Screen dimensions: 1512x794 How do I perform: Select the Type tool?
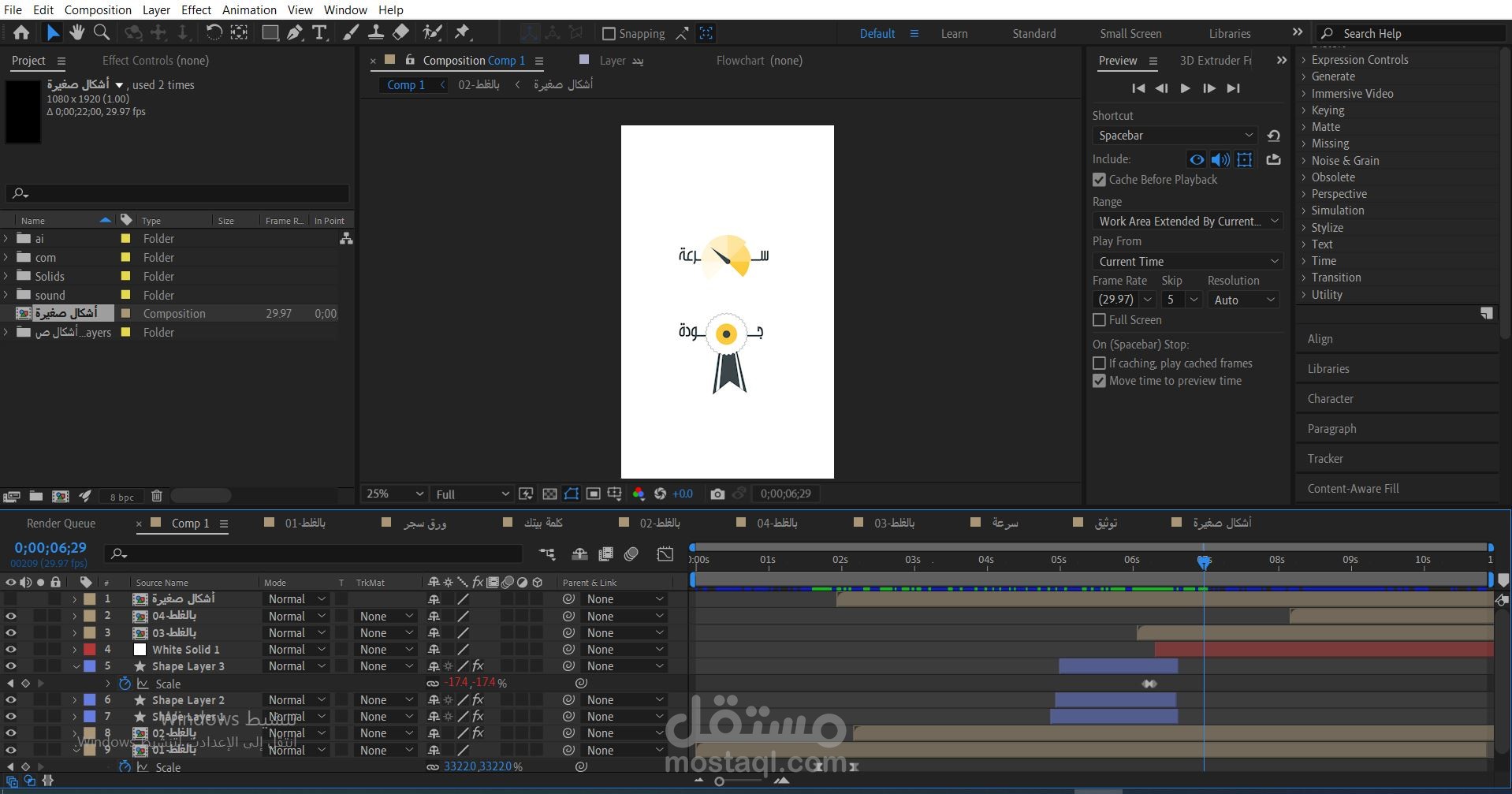[x=319, y=32]
